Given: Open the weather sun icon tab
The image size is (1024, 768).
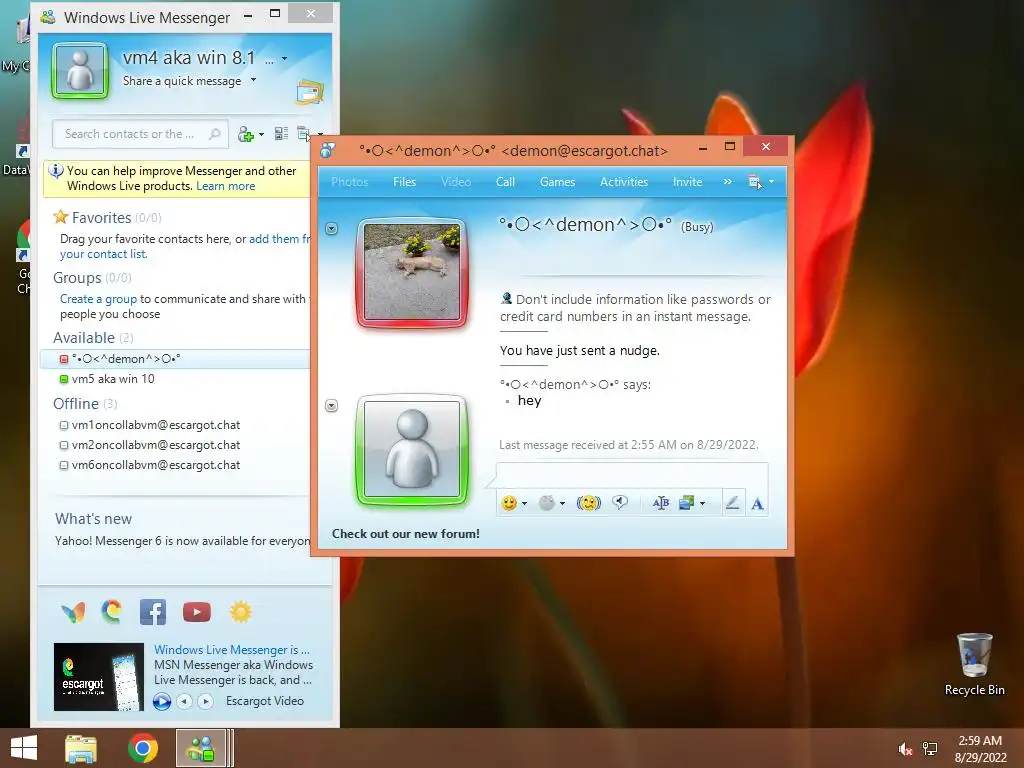Looking at the screenshot, I should 240,612.
